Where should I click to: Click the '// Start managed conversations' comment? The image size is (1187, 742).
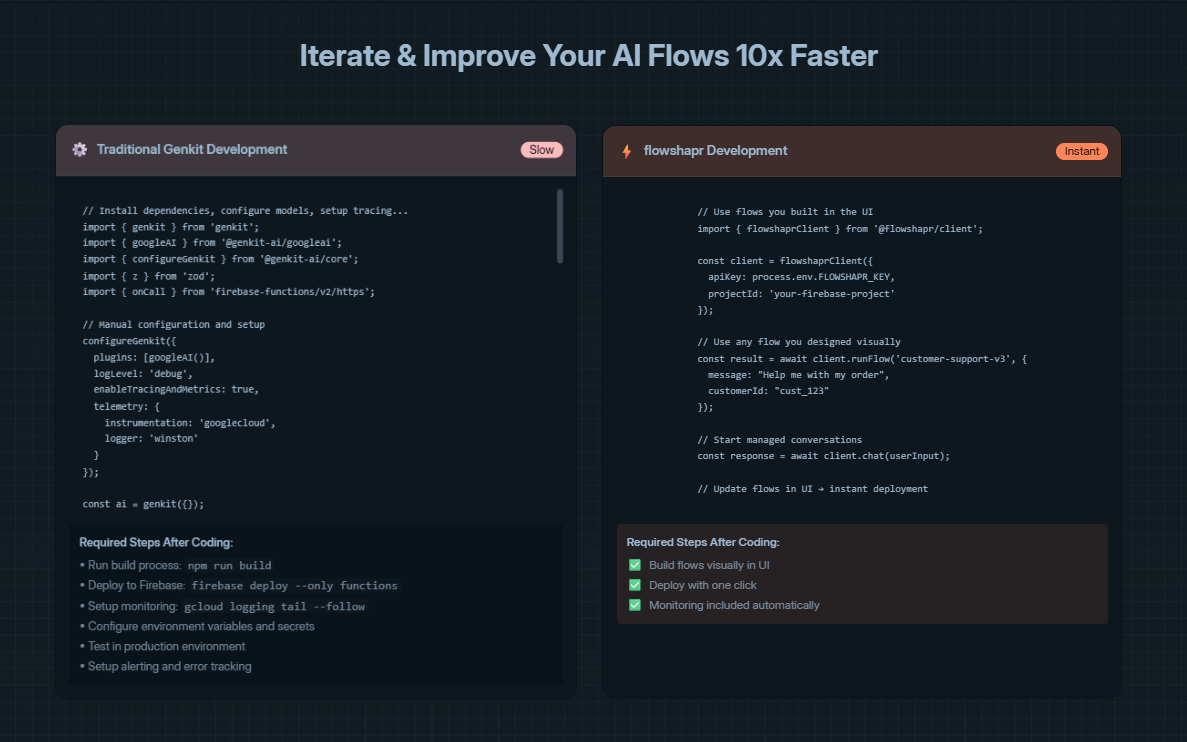pyautogui.click(x=780, y=440)
